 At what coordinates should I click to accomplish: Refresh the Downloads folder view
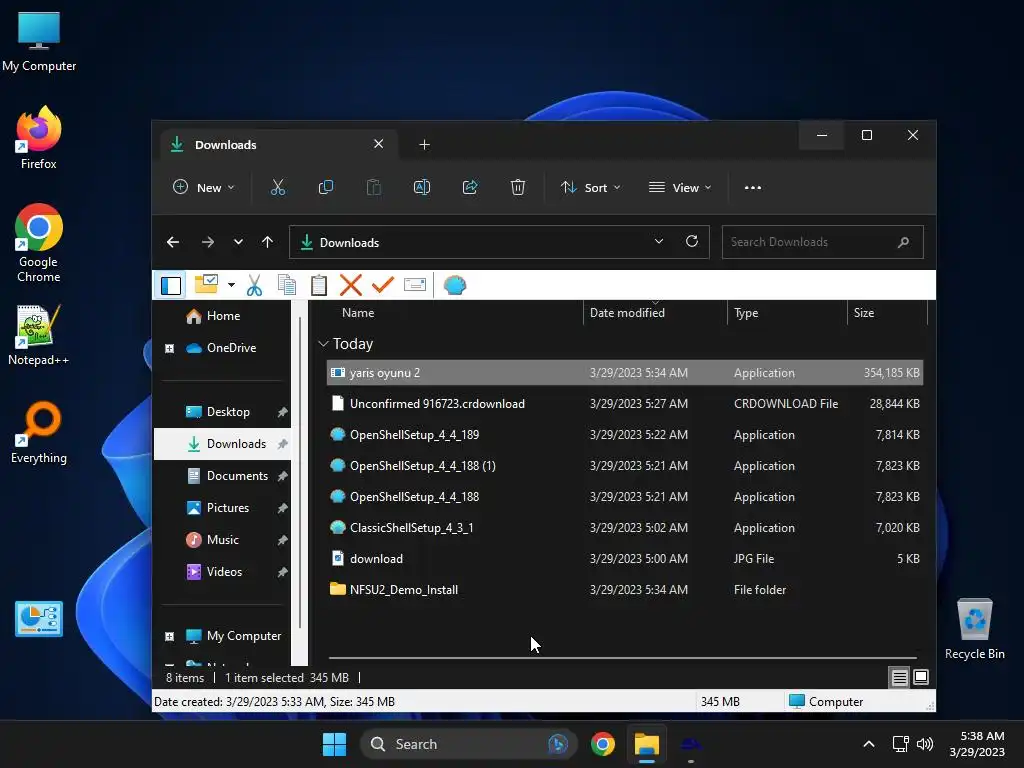tap(692, 242)
